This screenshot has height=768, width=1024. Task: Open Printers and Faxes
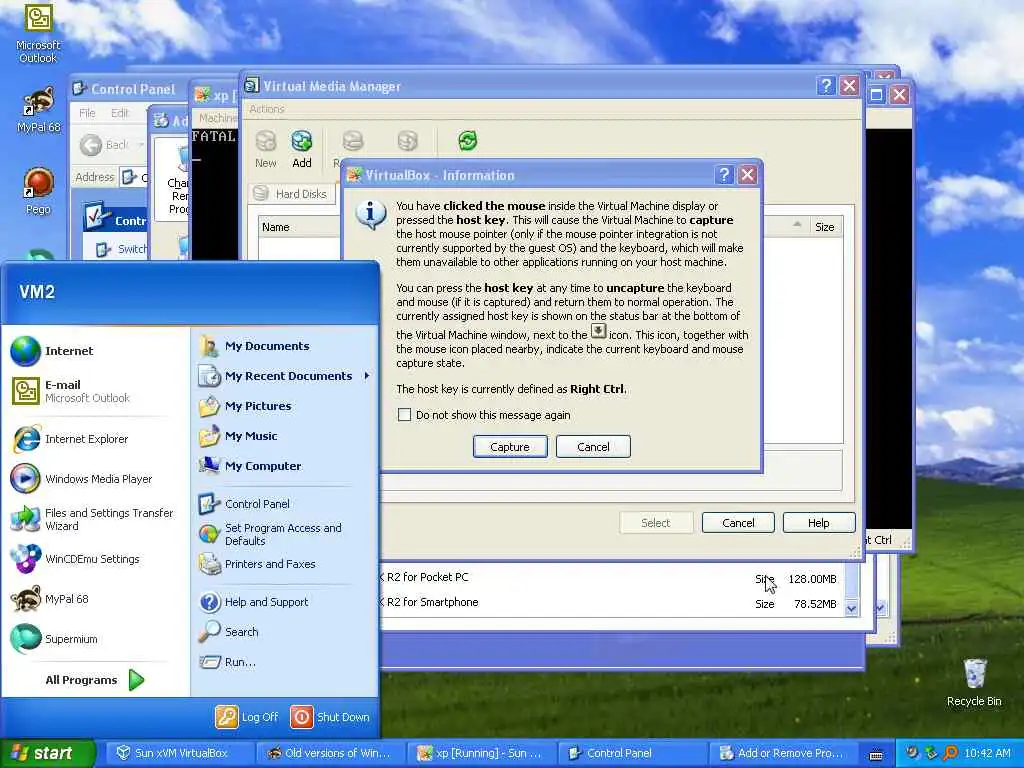pos(284,564)
